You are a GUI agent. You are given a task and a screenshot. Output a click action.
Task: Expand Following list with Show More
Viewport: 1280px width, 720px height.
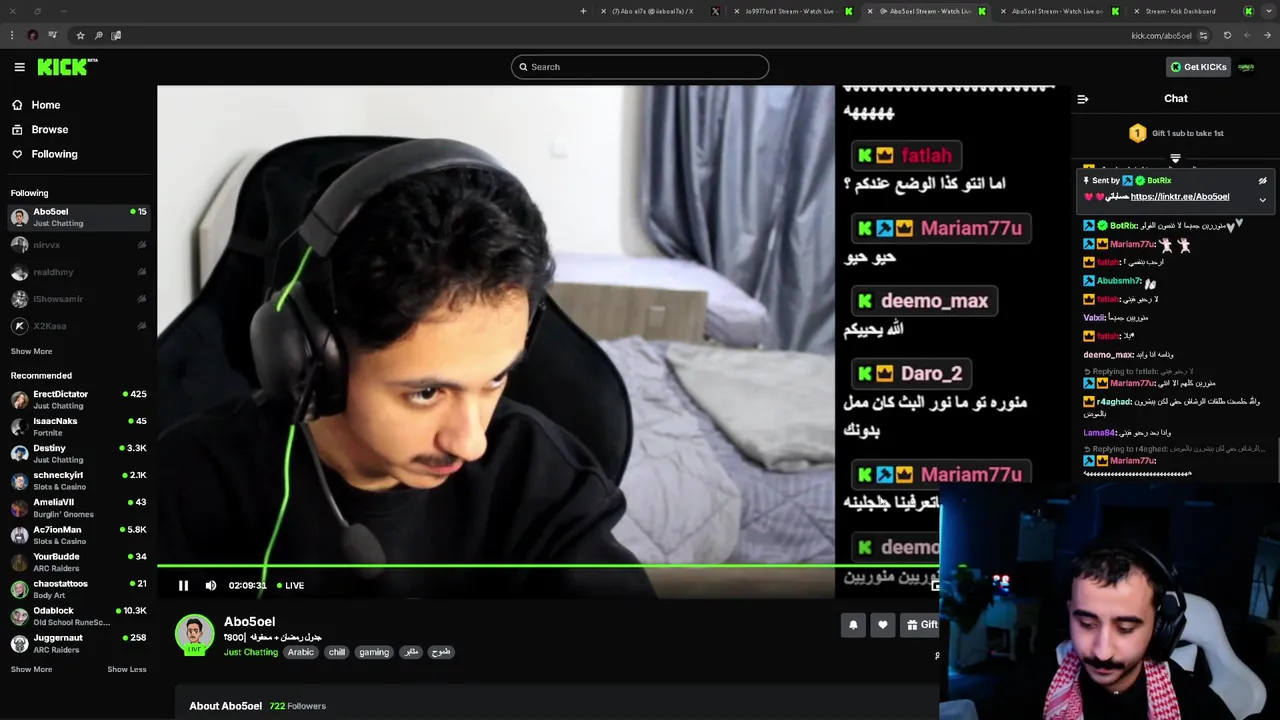[x=31, y=351]
